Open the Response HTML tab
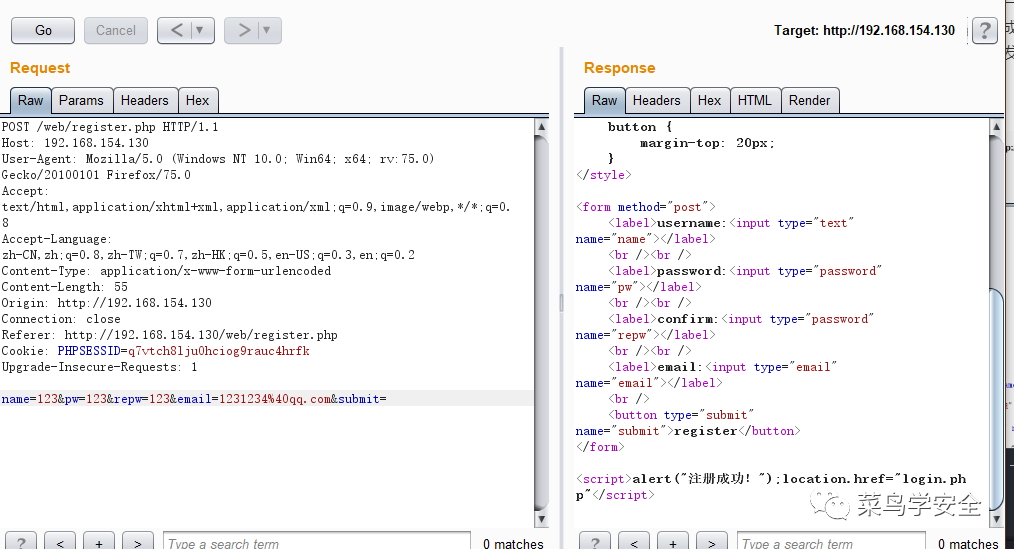The image size is (1014, 549). tap(754, 101)
